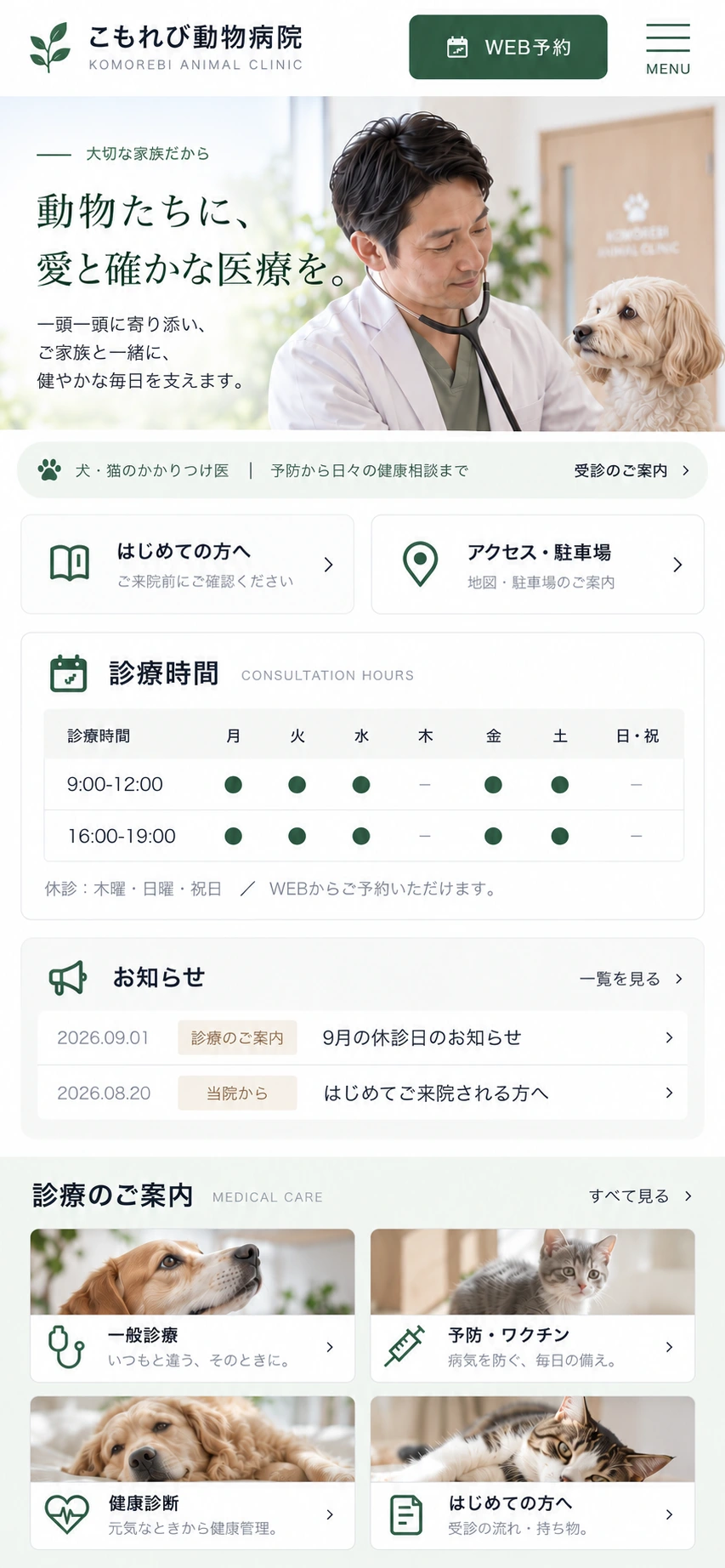725x1568 pixels.
Task: Open news はじめてご来院される方へ
Action: (x=435, y=1093)
